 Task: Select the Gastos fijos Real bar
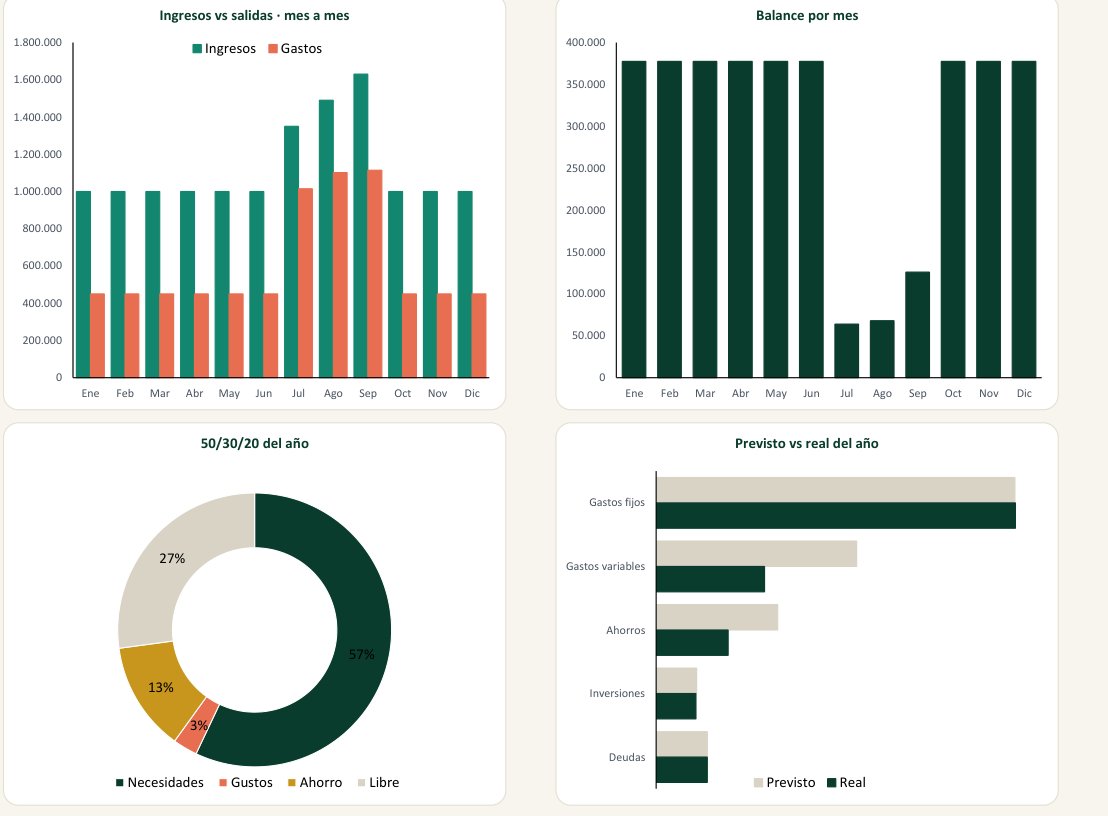pyautogui.click(x=836, y=516)
